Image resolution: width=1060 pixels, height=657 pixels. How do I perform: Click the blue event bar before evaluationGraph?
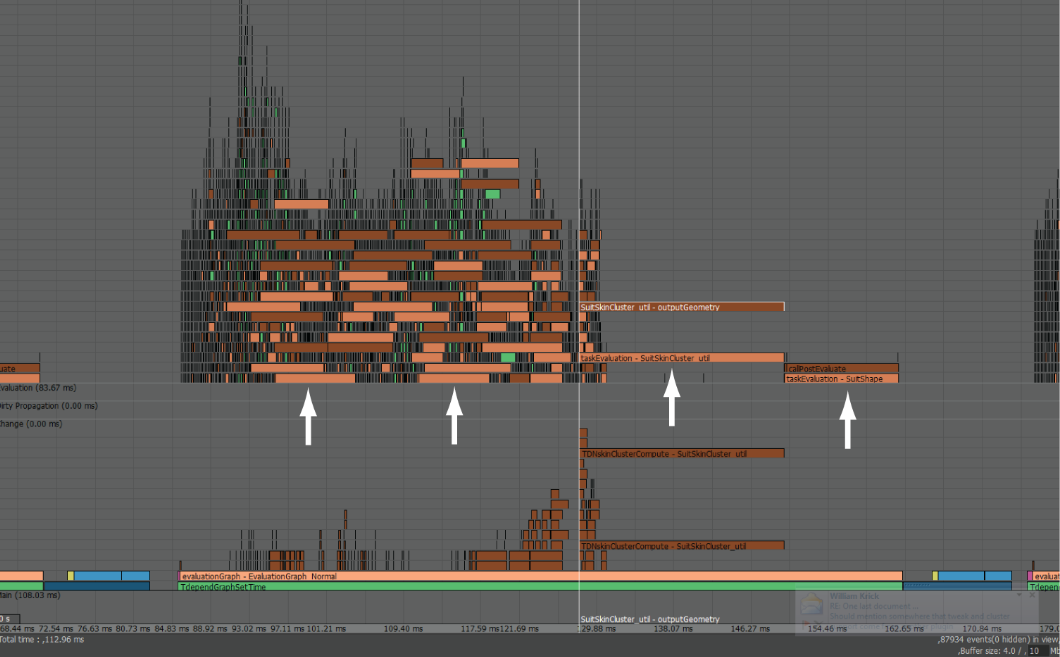pos(112,576)
